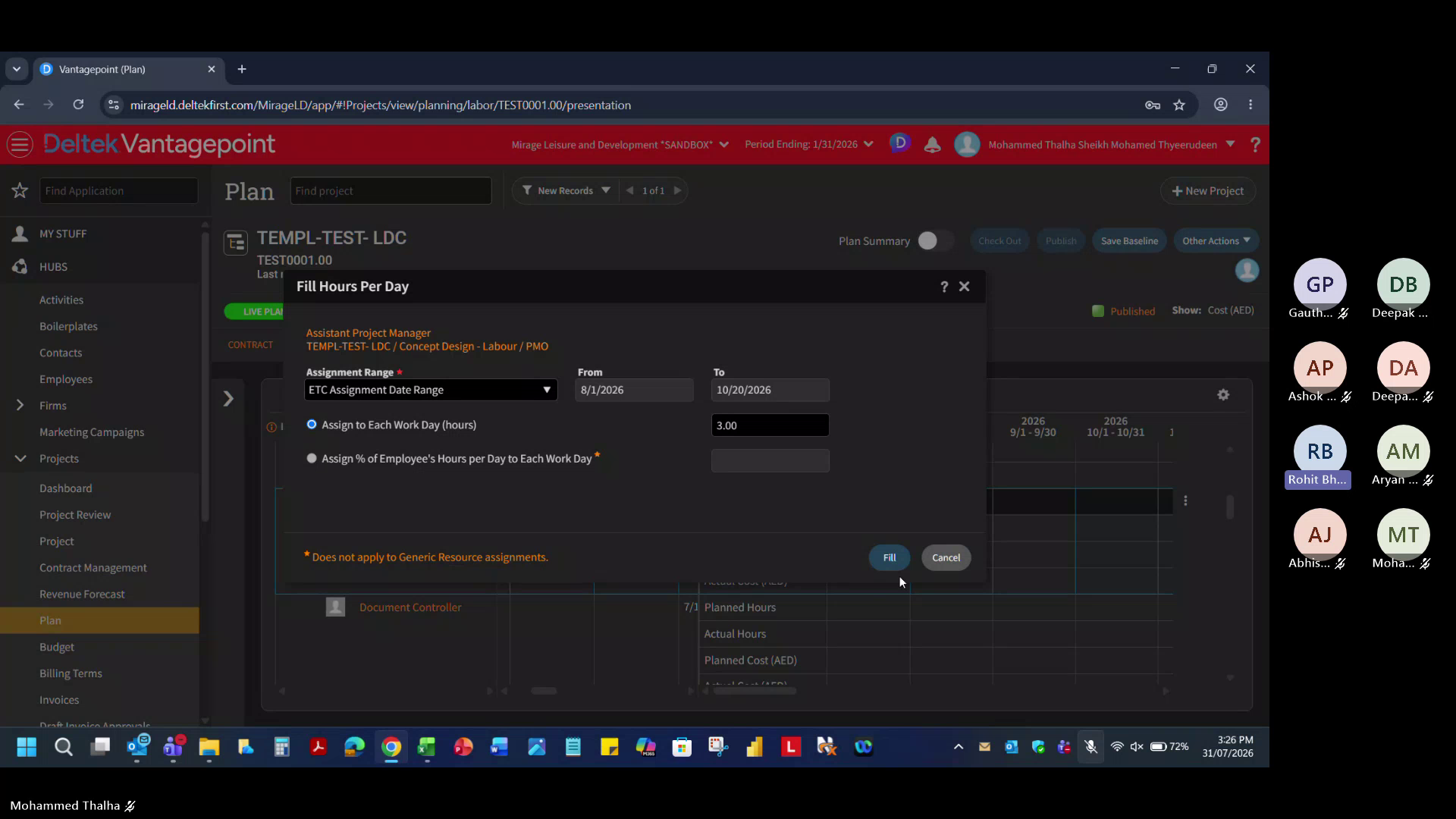Open the user account dropdown arrow

(1230, 144)
